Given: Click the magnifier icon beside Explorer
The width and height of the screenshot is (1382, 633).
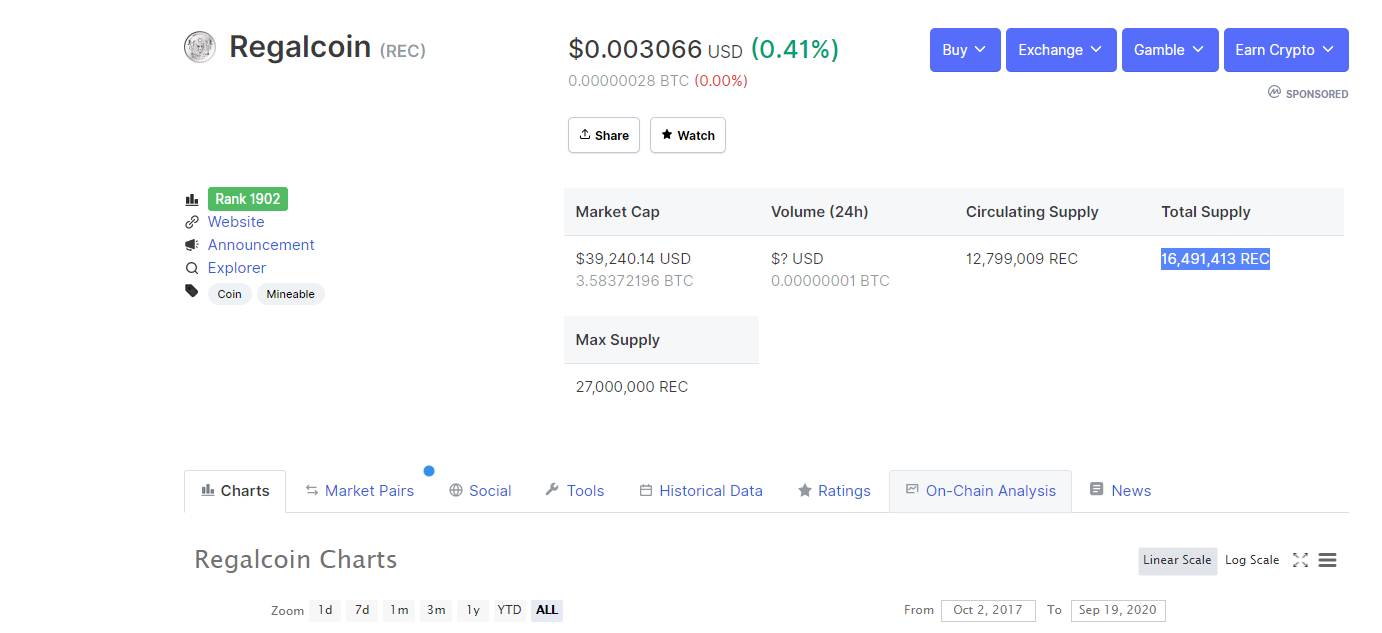Looking at the screenshot, I should (x=192, y=268).
